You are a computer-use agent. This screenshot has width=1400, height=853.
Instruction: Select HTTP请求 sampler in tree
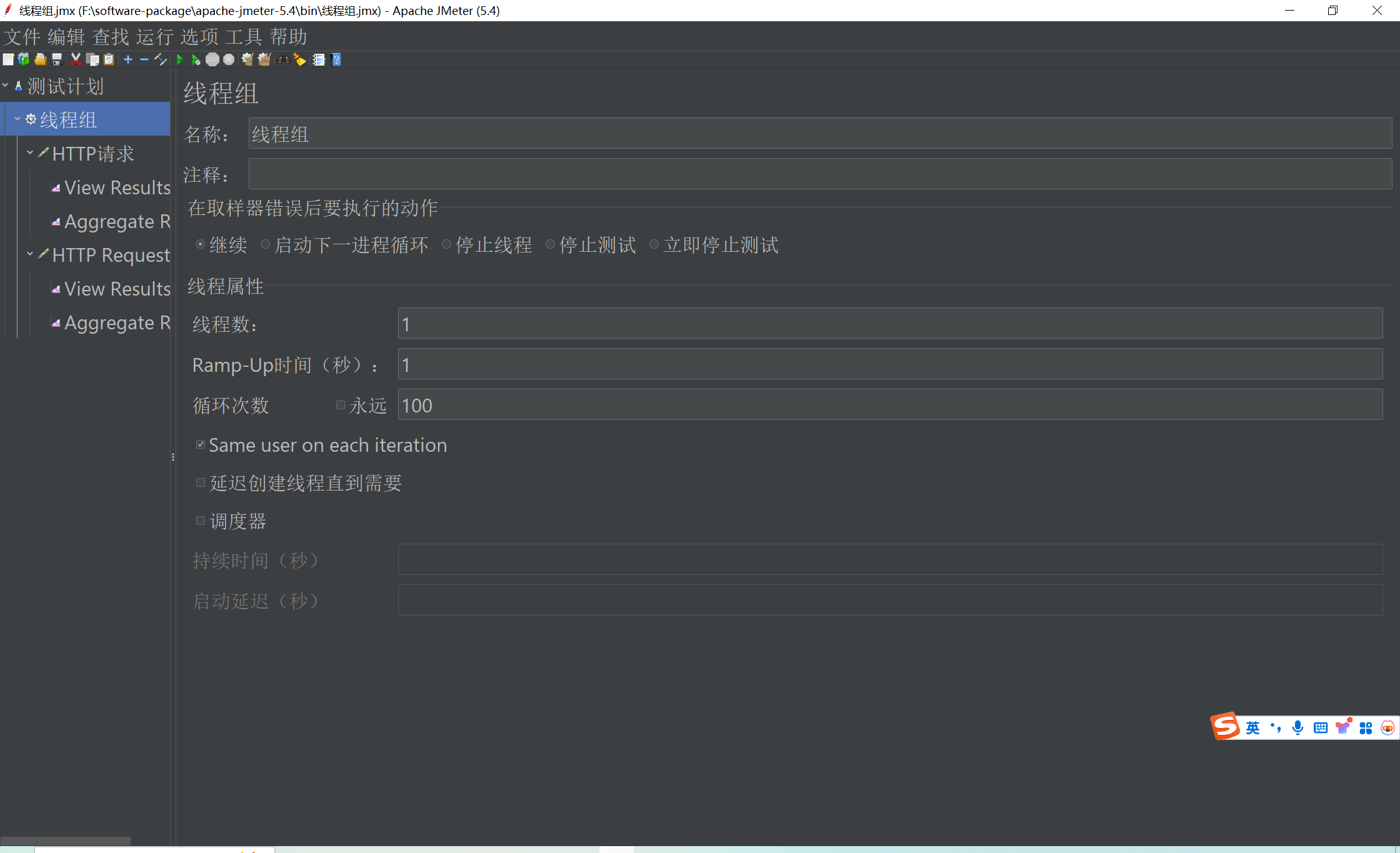coord(93,154)
